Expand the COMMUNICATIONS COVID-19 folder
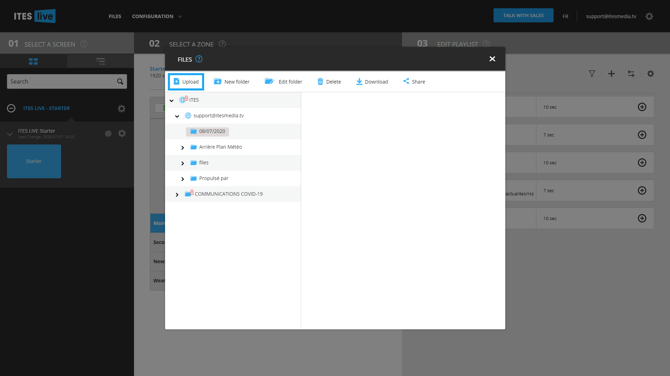This screenshot has height=376, width=670. pos(177,194)
